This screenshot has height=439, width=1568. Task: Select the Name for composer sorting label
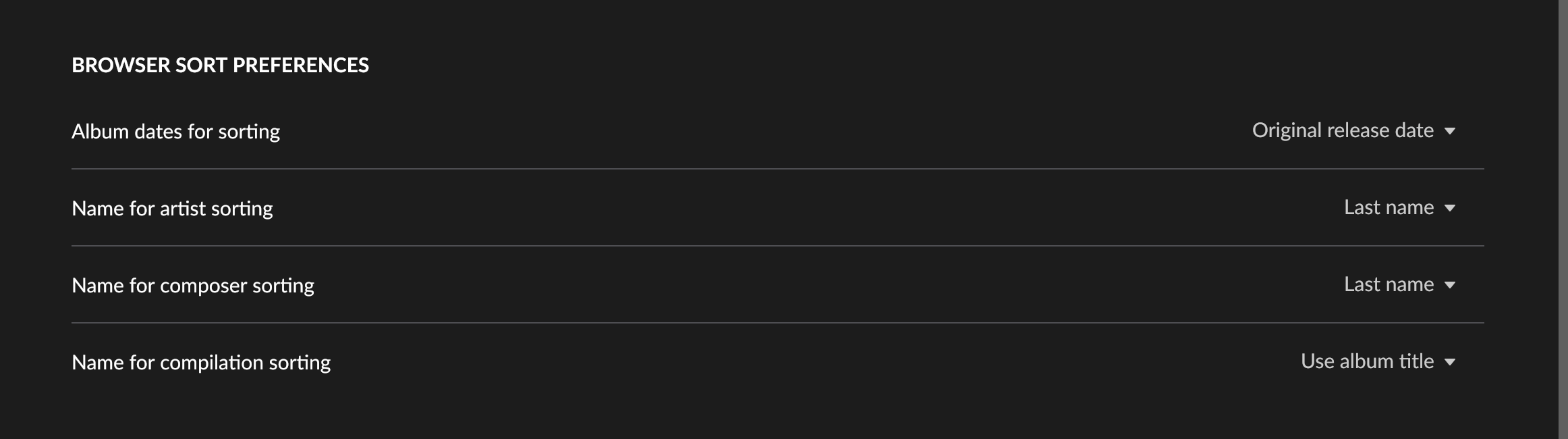[193, 285]
